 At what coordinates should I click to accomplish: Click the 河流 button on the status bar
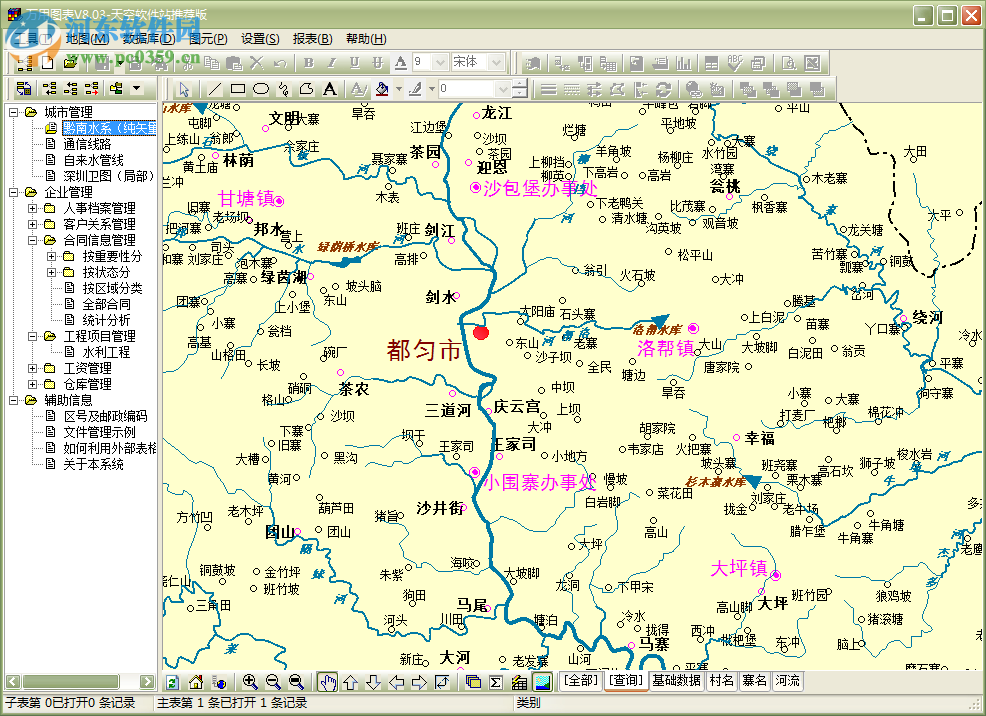pos(789,682)
